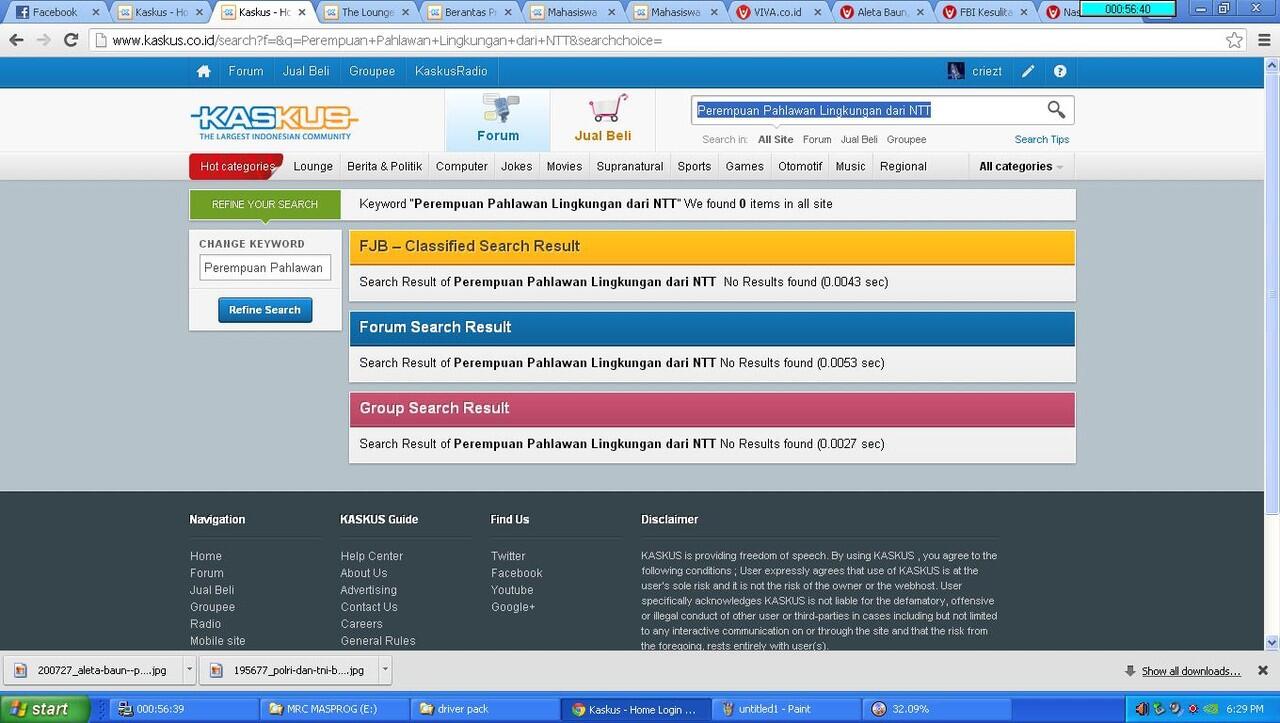Open the Otomotif category

pyautogui.click(x=800, y=166)
